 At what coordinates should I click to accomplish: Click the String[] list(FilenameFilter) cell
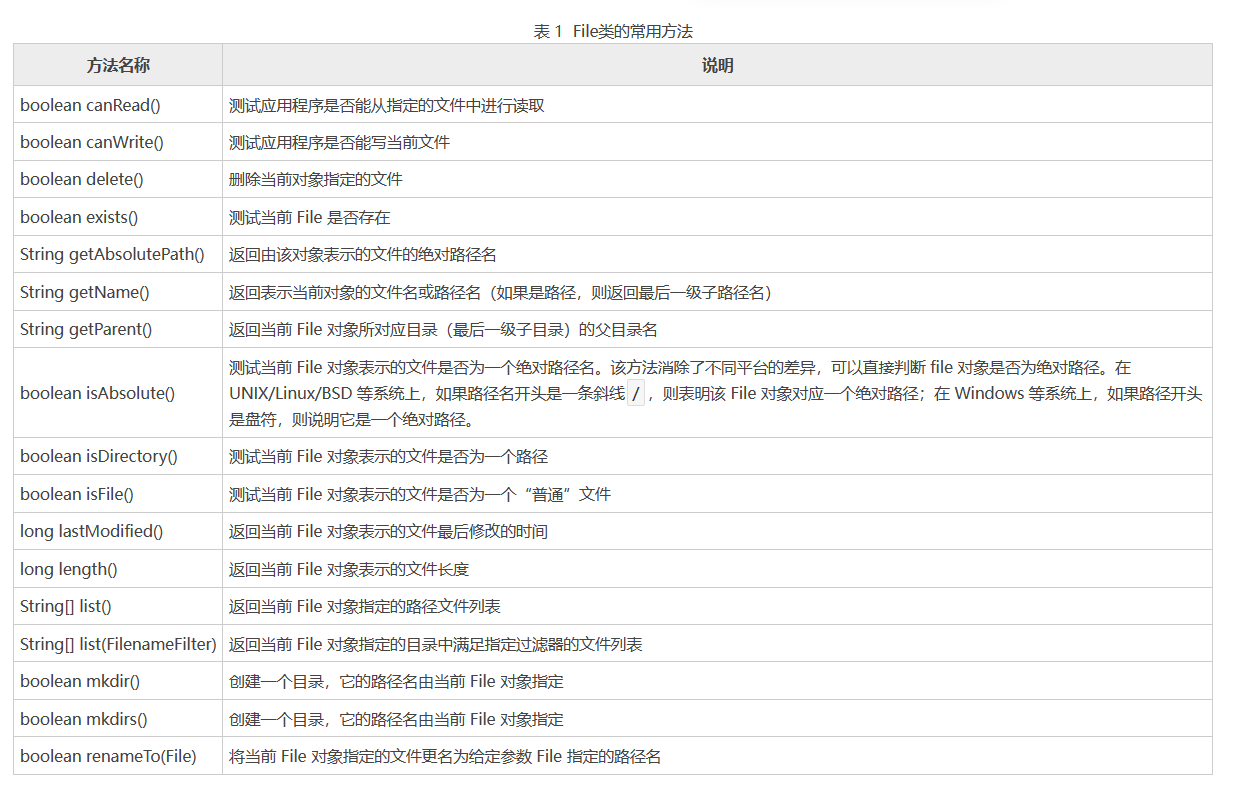[117, 643]
